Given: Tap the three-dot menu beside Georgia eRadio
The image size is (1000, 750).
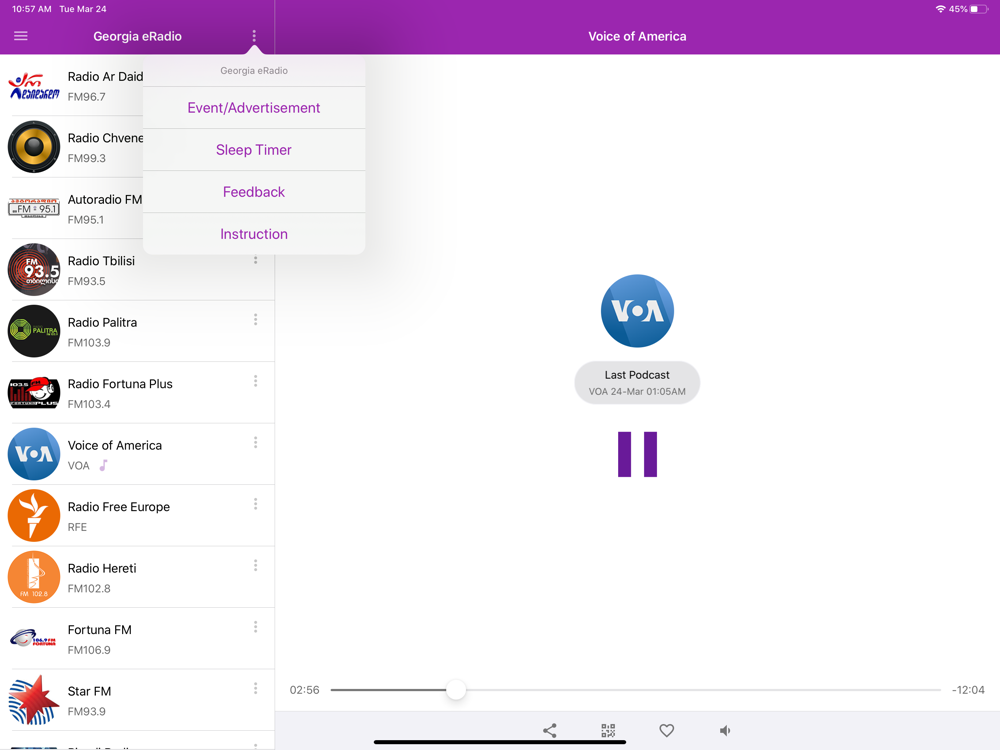Looking at the screenshot, I should [x=254, y=36].
